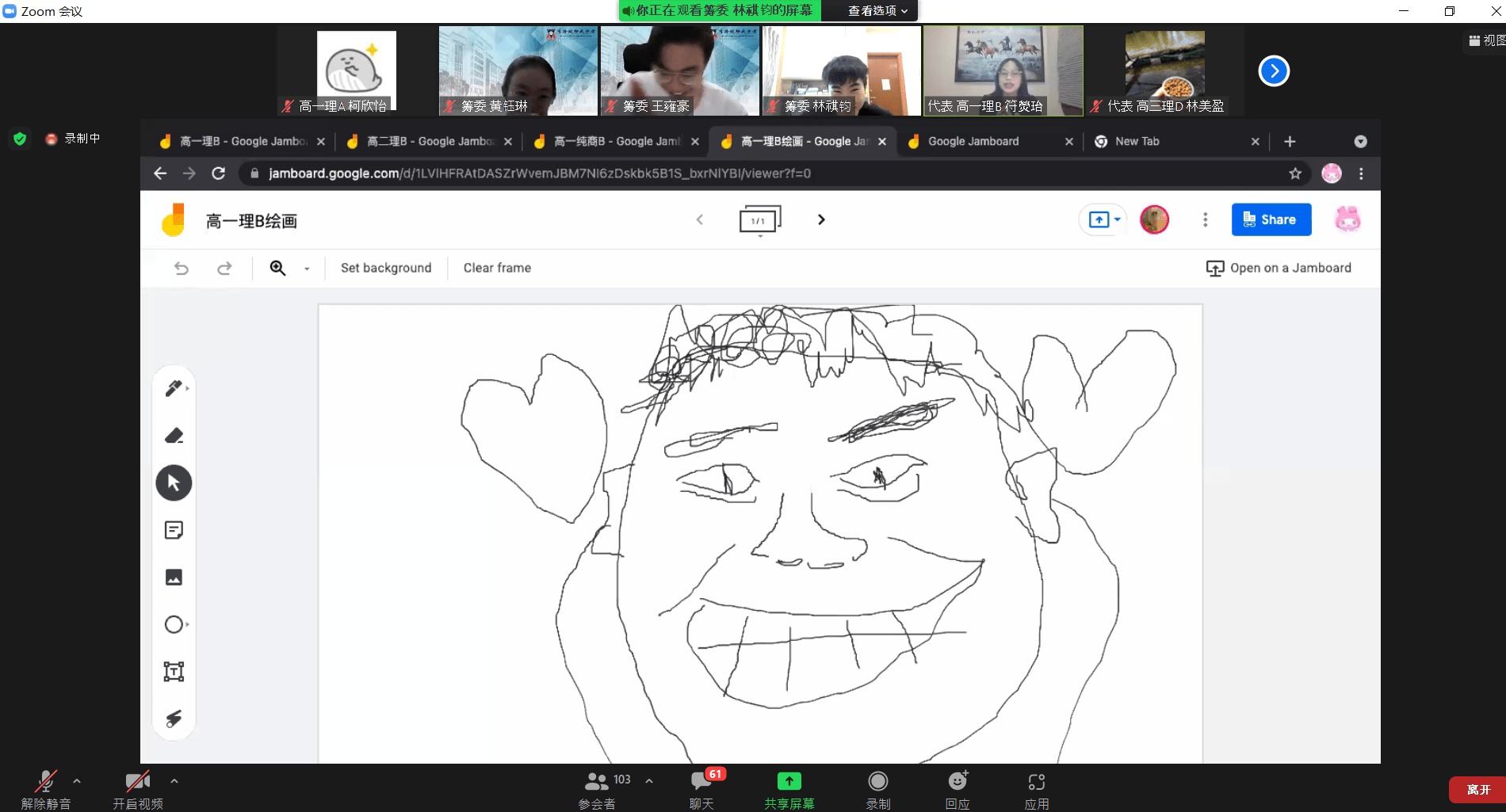Click Clear frame

497,268
